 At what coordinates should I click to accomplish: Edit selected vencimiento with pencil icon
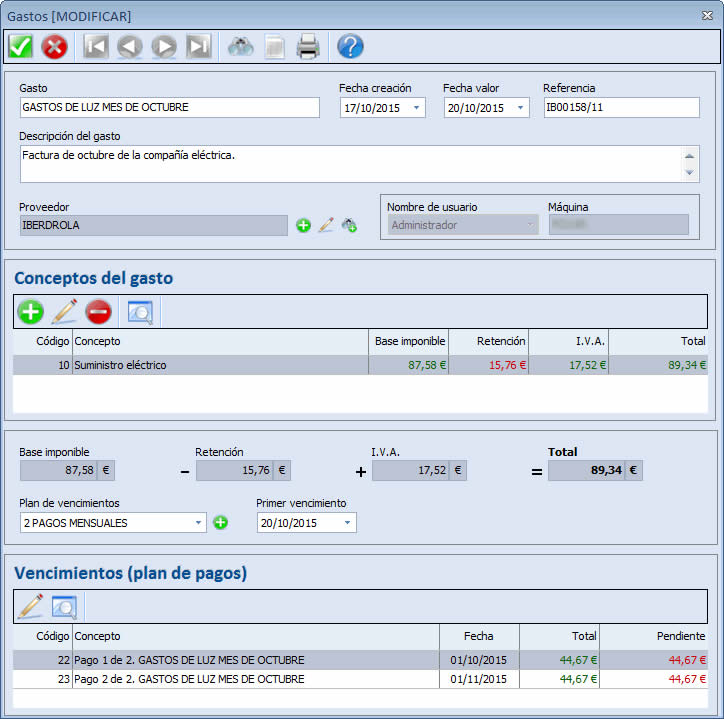click(30, 606)
